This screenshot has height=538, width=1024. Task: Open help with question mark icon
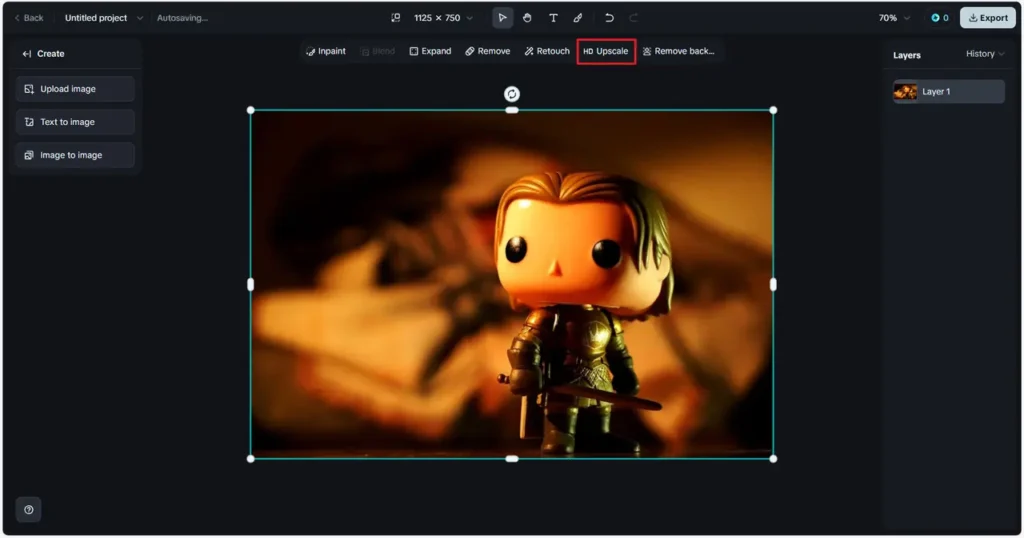[28, 510]
